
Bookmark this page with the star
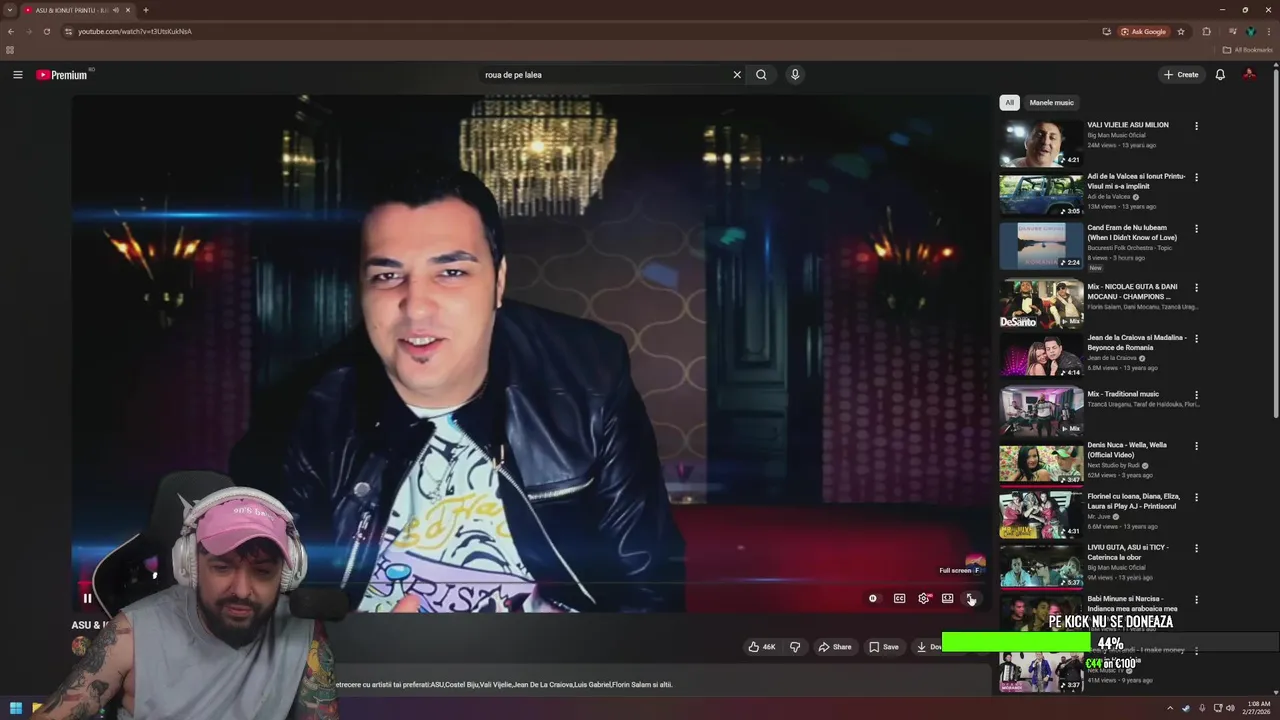tap(1181, 31)
